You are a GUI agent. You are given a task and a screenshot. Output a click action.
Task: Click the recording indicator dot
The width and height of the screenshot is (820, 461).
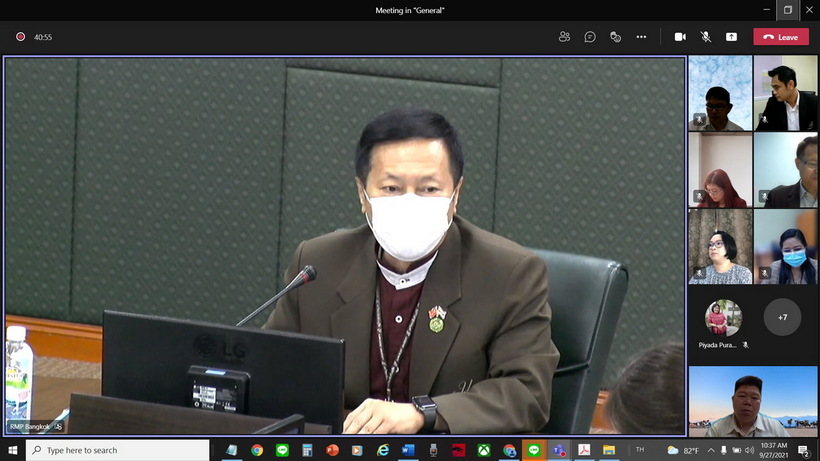(x=20, y=37)
